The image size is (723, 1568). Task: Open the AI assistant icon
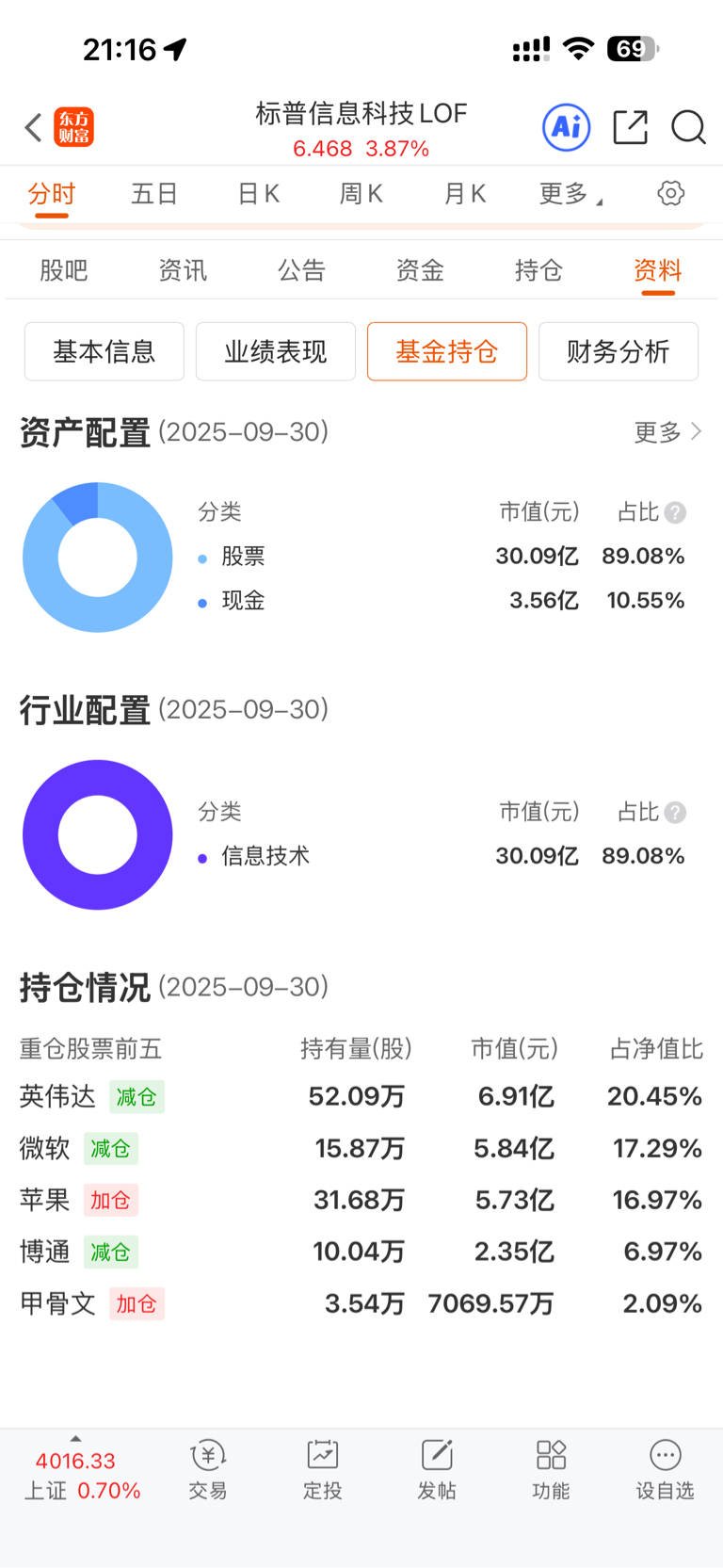coord(567,127)
